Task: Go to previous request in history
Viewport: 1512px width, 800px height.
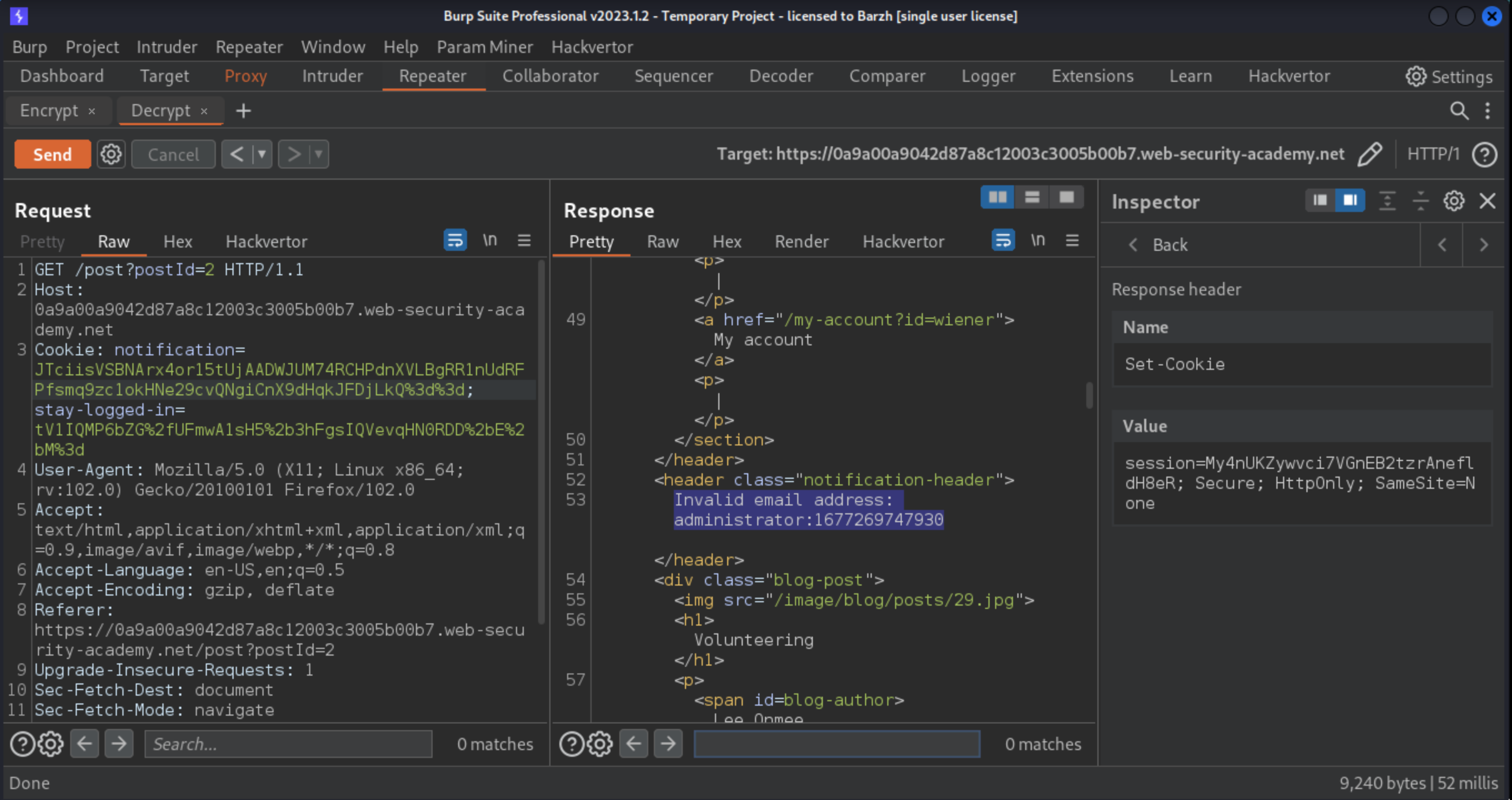Action: [236, 154]
